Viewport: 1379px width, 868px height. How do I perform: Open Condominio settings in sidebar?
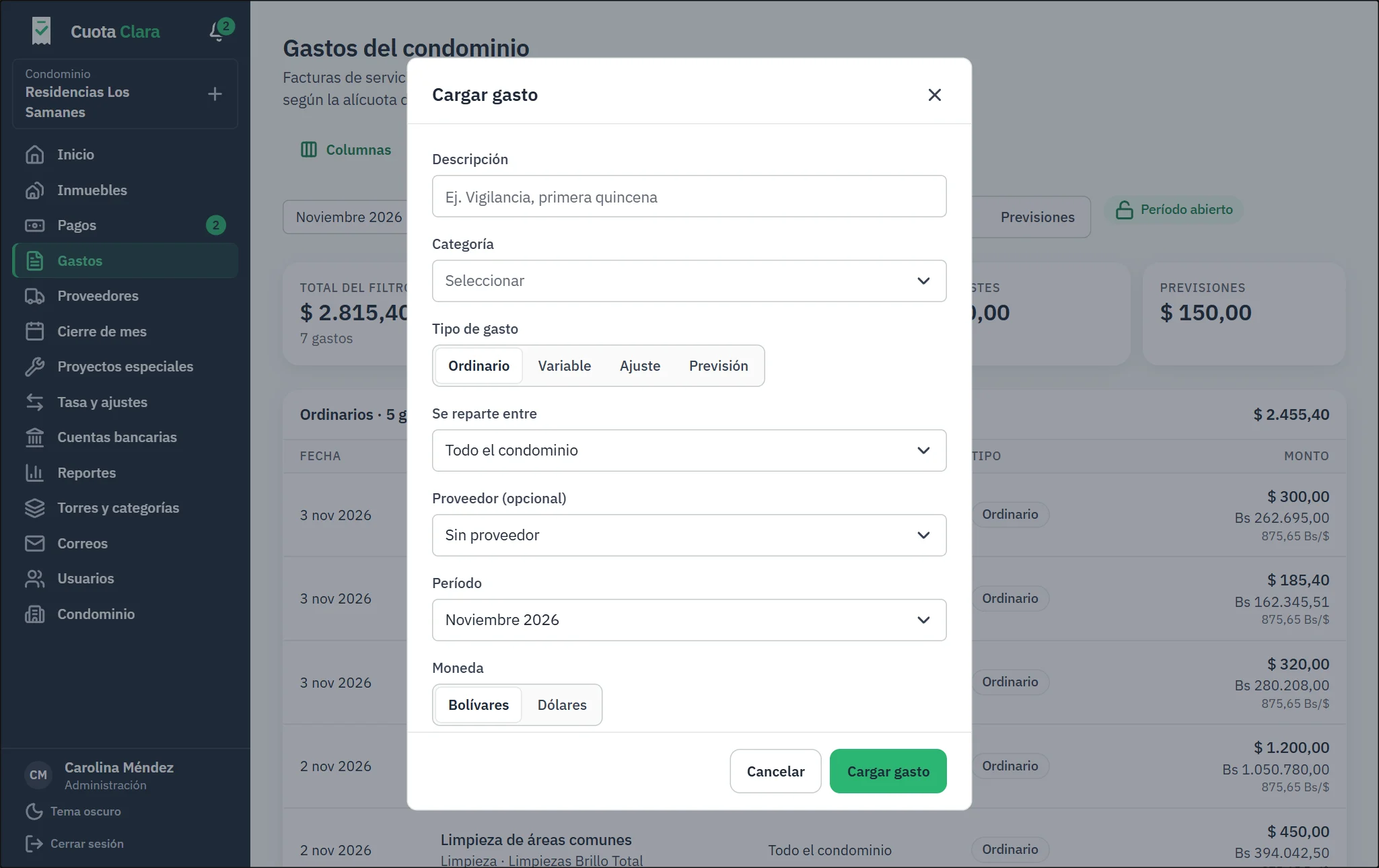[x=125, y=614]
